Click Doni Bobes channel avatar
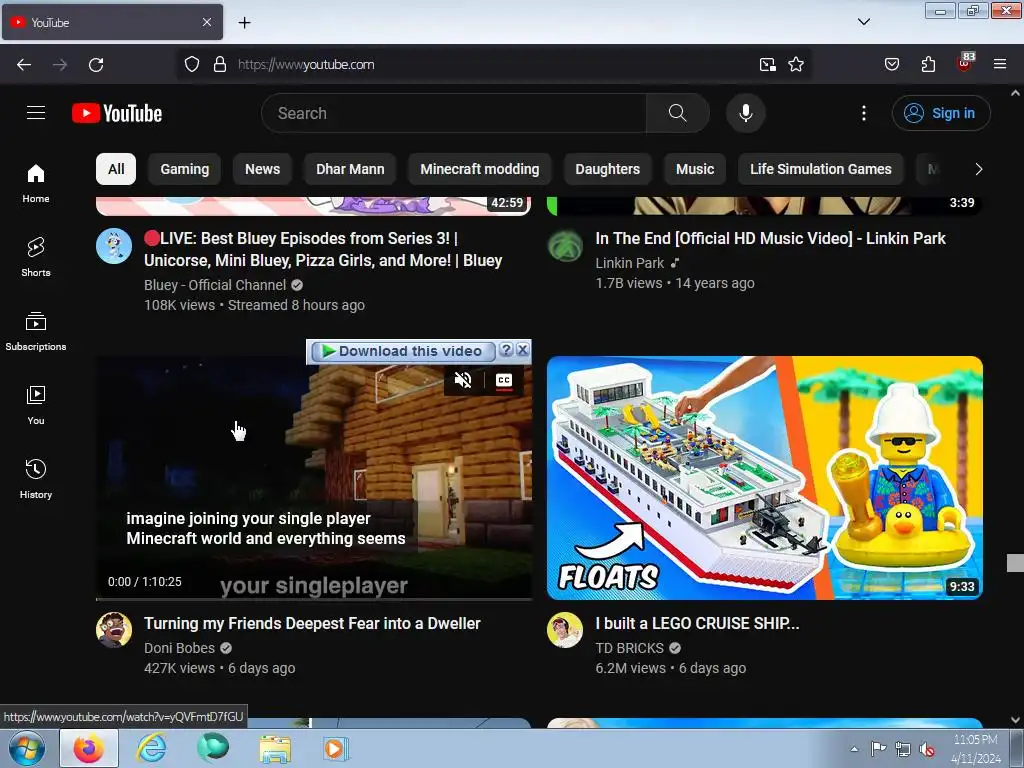 (x=114, y=630)
